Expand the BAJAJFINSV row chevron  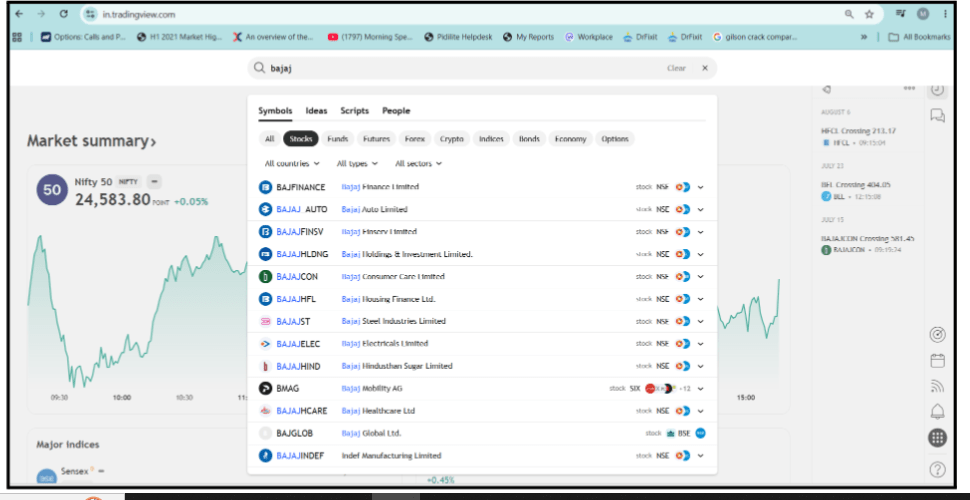(x=700, y=231)
